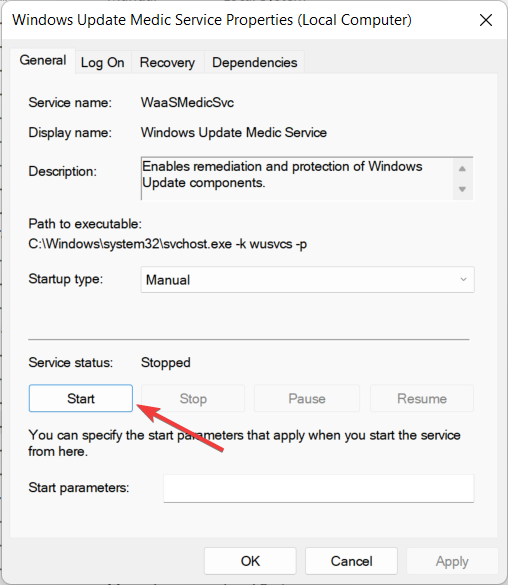Click the description scroll down arrow
This screenshot has width=508, height=585.
point(462,189)
